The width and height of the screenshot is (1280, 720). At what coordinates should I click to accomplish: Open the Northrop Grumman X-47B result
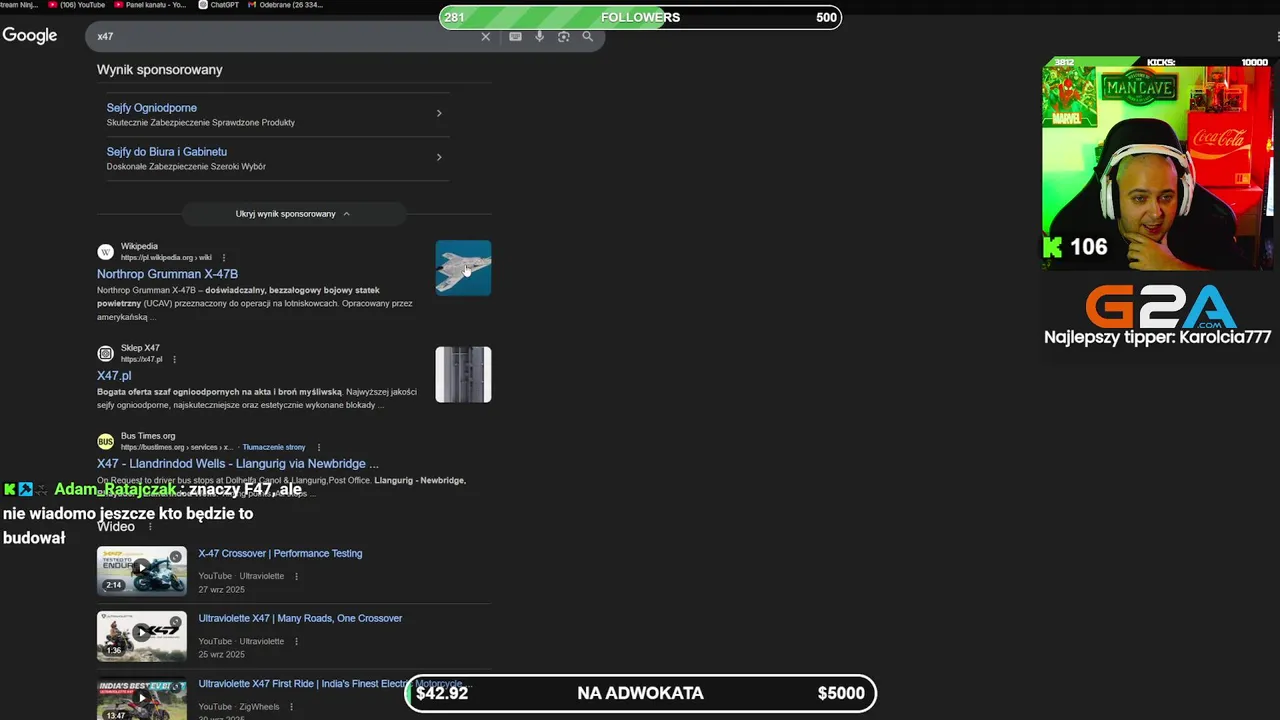coord(167,274)
